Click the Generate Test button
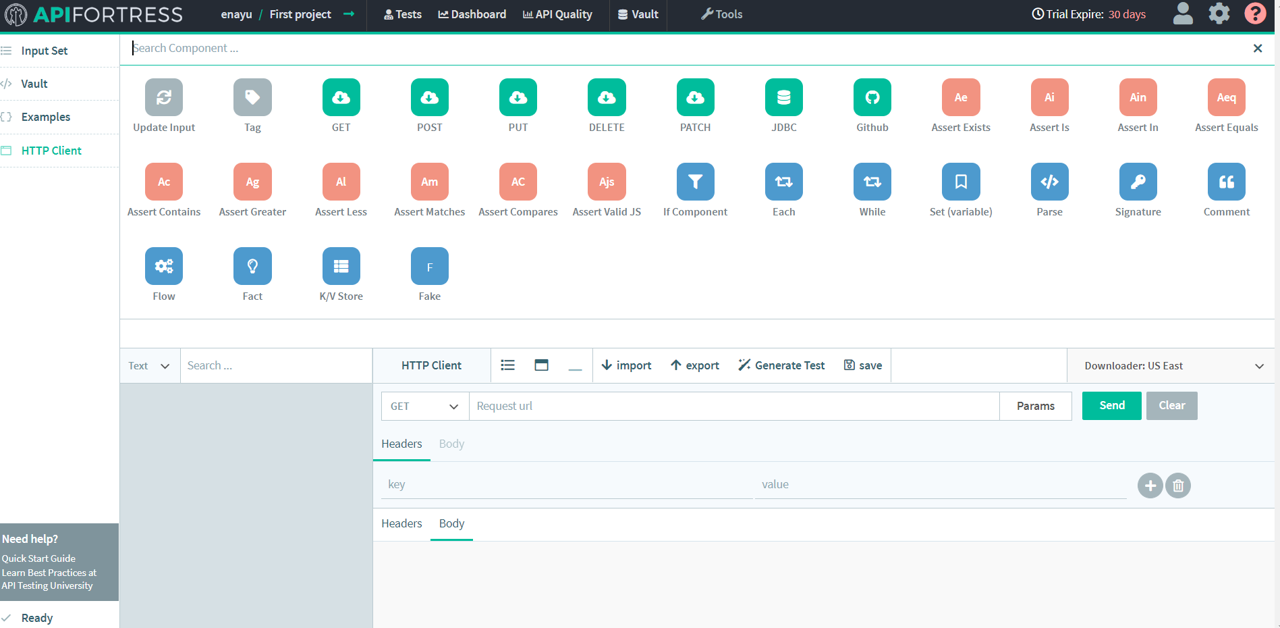 [781, 366]
